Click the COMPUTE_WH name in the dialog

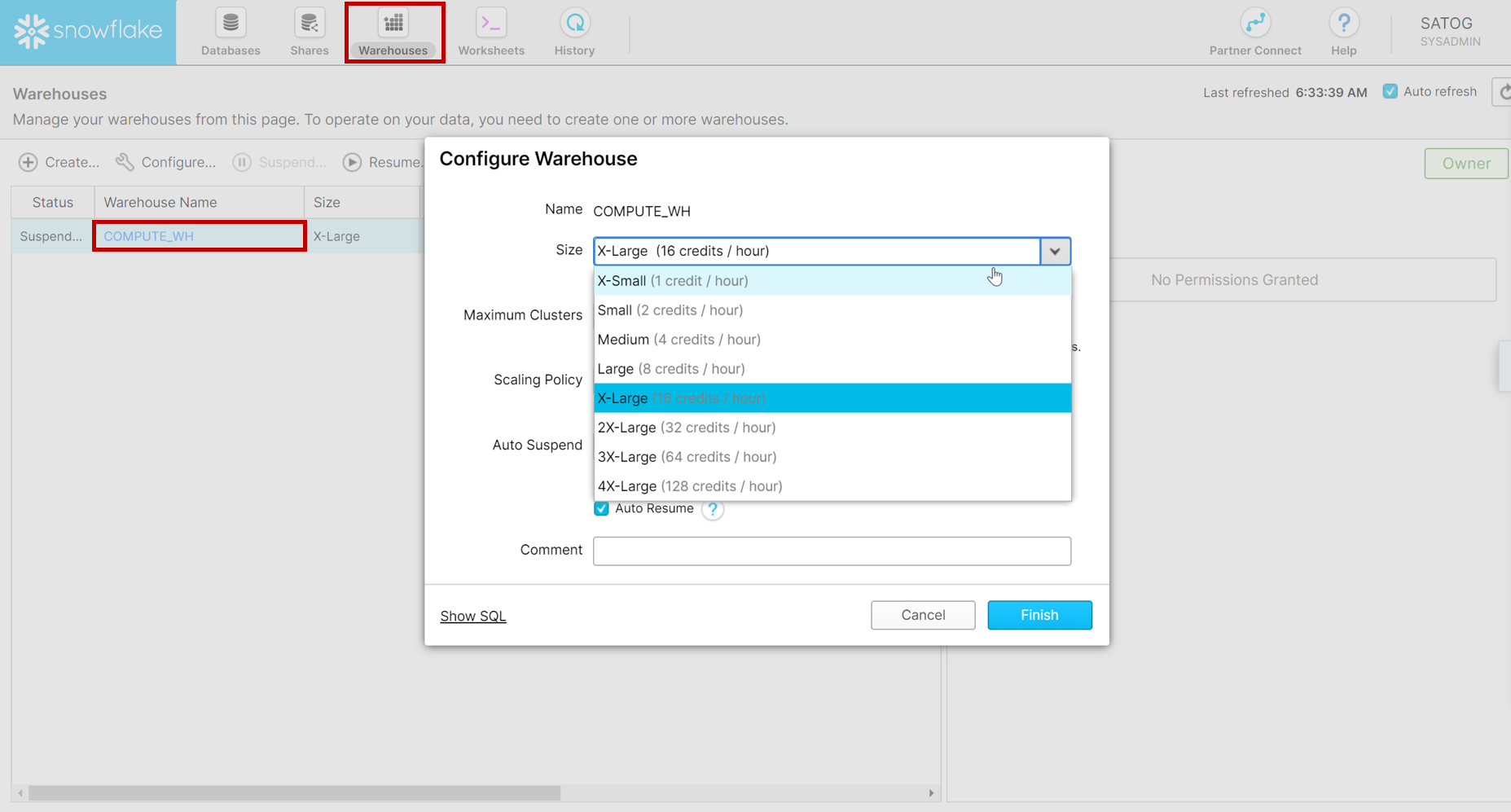pyautogui.click(x=642, y=211)
